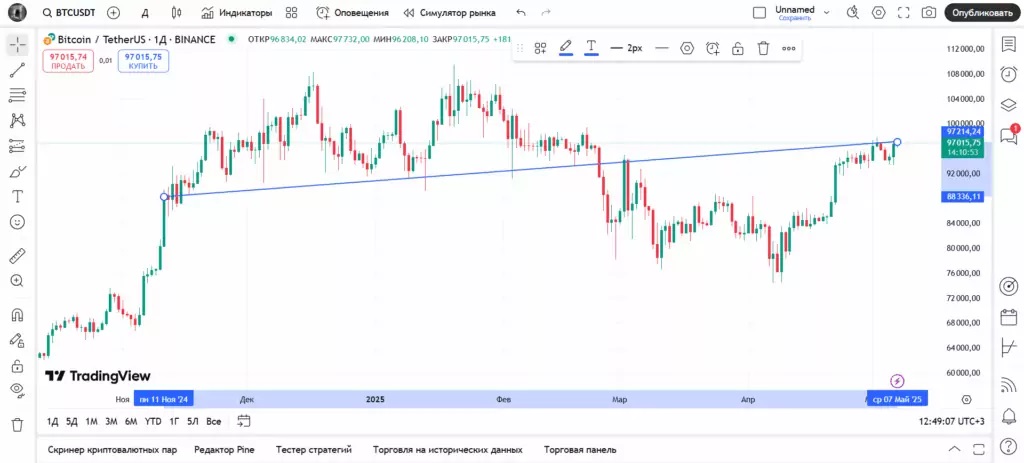Open go to date calendar icon

click(244, 421)
